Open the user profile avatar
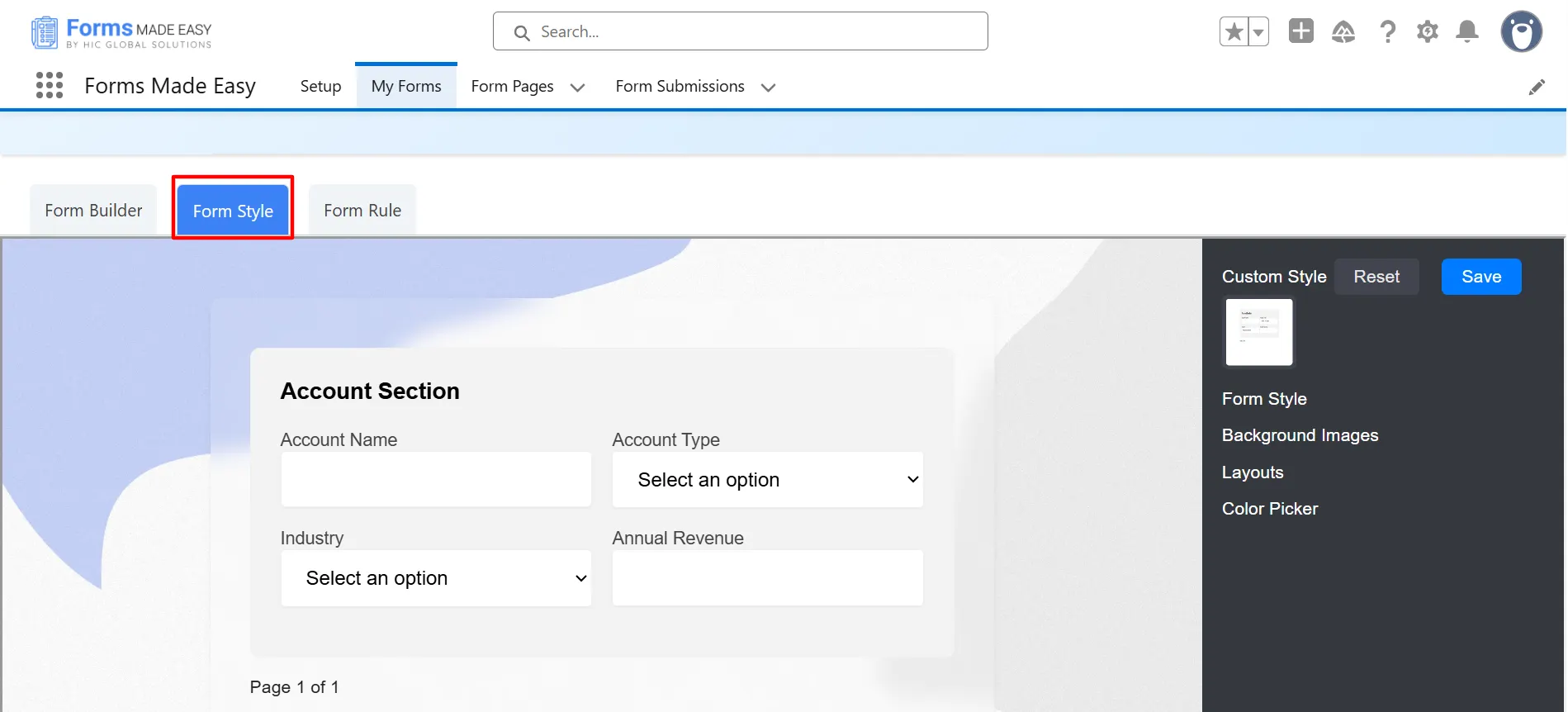 [x=1521, y=32]
